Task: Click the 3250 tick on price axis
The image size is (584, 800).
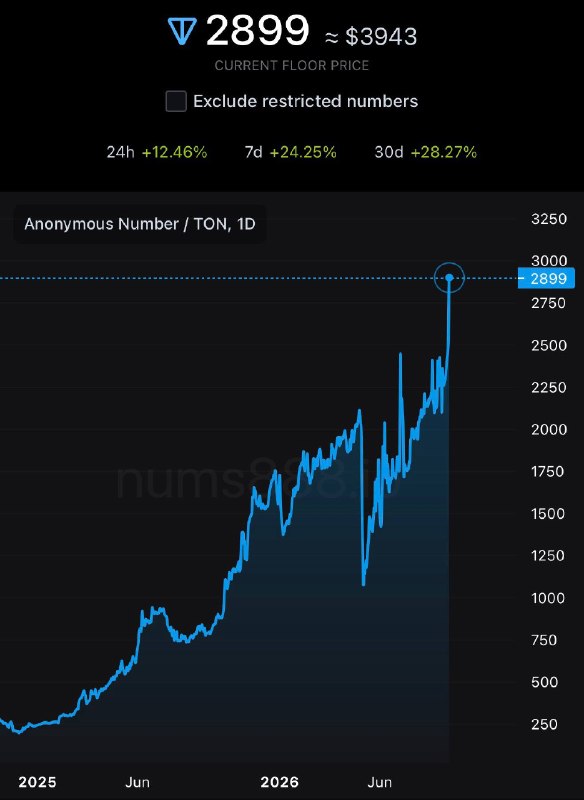Action: click(549, 219)
